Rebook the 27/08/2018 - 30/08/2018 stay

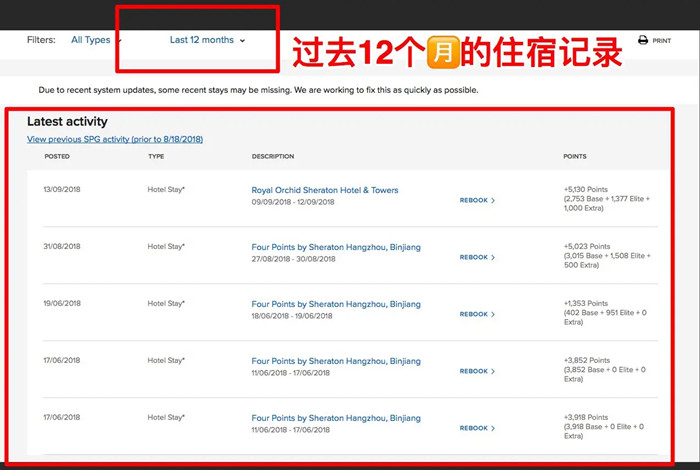[x=477, y=257]
